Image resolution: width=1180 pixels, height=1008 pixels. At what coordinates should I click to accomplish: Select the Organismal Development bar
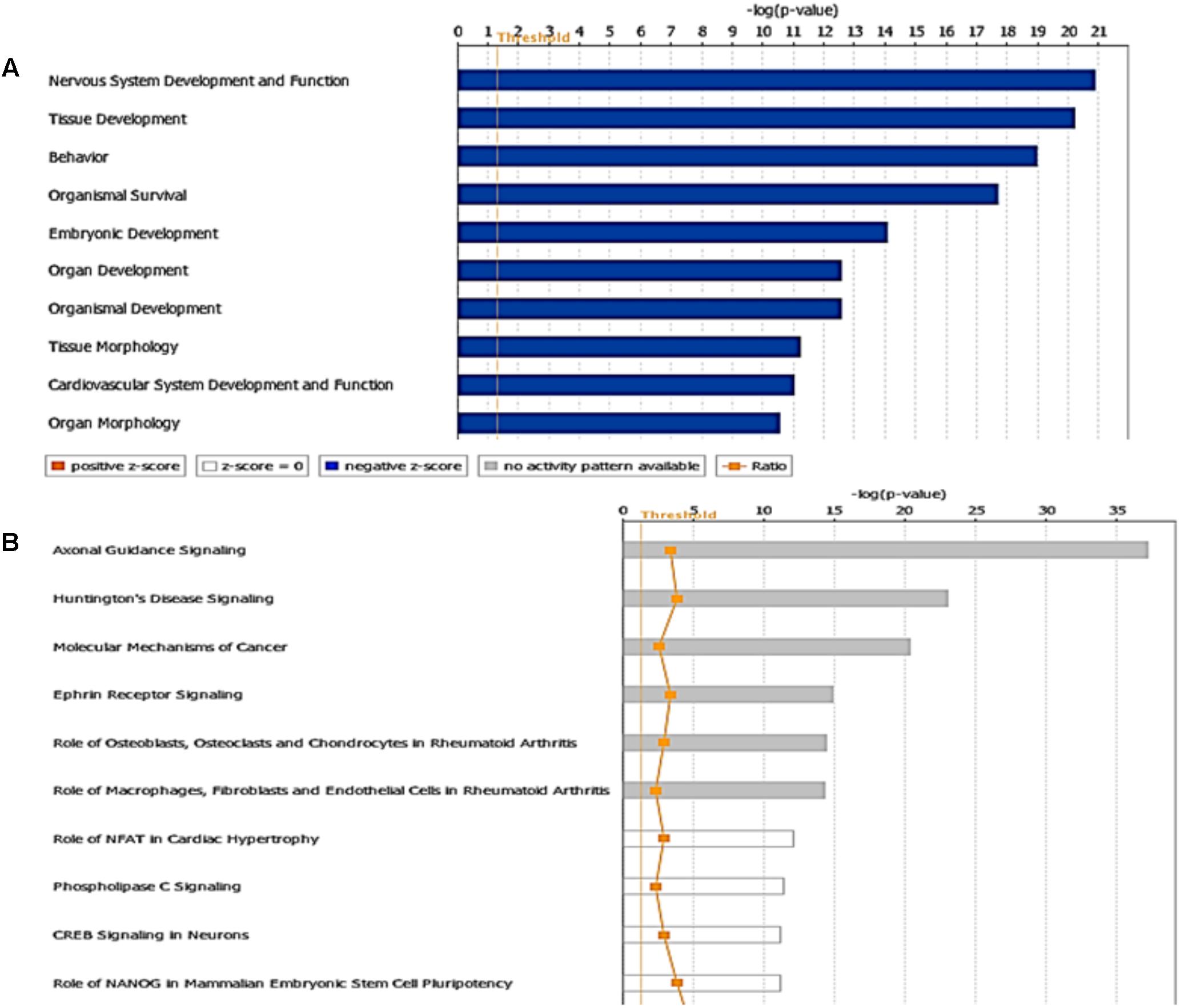click(649, 308)
